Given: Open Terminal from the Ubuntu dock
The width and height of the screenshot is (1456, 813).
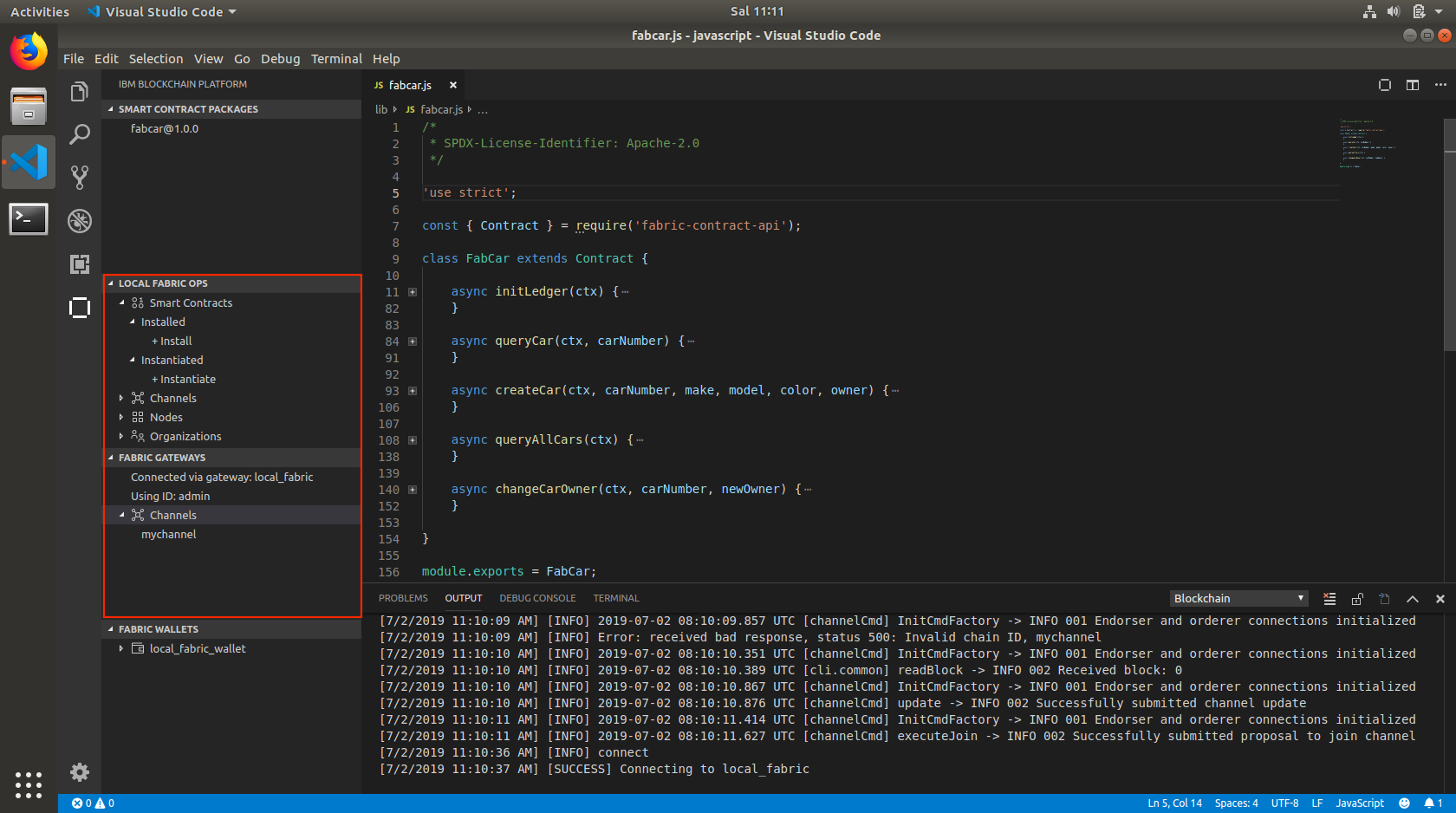Looking at the screenshot, I should click(29, 218).
